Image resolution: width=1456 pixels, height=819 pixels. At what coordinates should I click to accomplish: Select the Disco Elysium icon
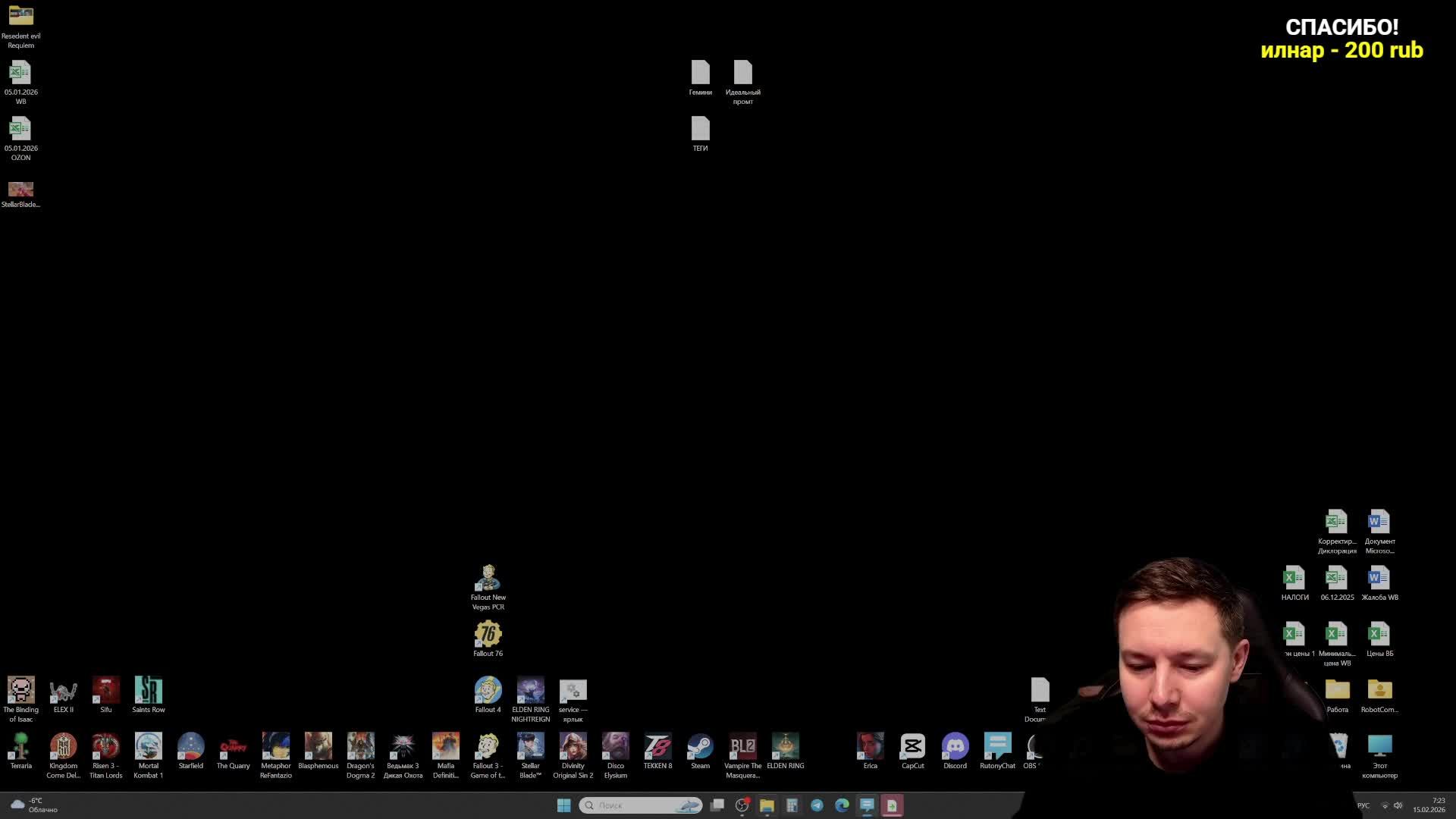coord(615,747)
